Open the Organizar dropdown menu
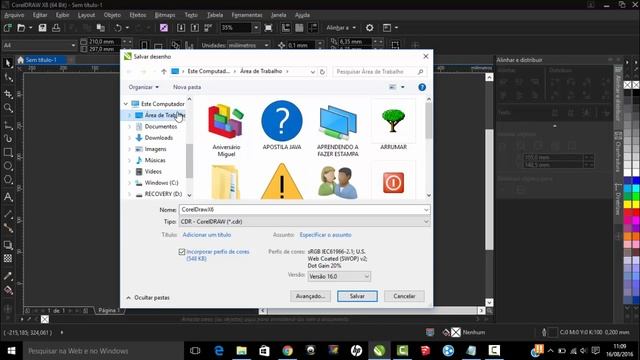Screen dimensions: 640x360 click(143, 87)
